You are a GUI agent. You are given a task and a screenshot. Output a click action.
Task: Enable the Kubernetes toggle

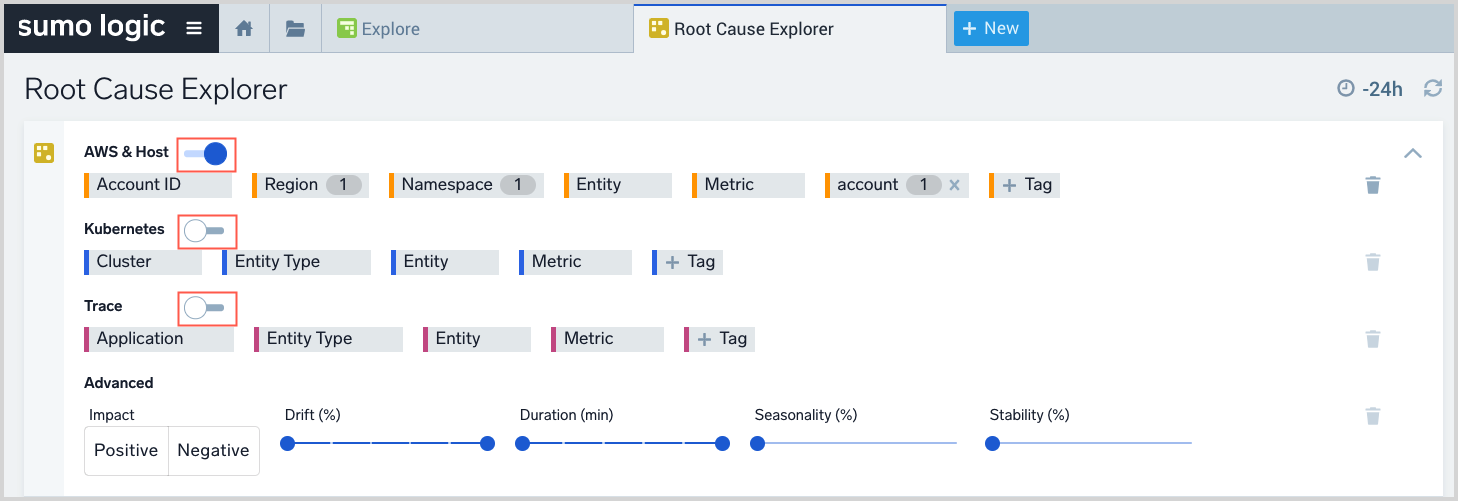[207, 231]
